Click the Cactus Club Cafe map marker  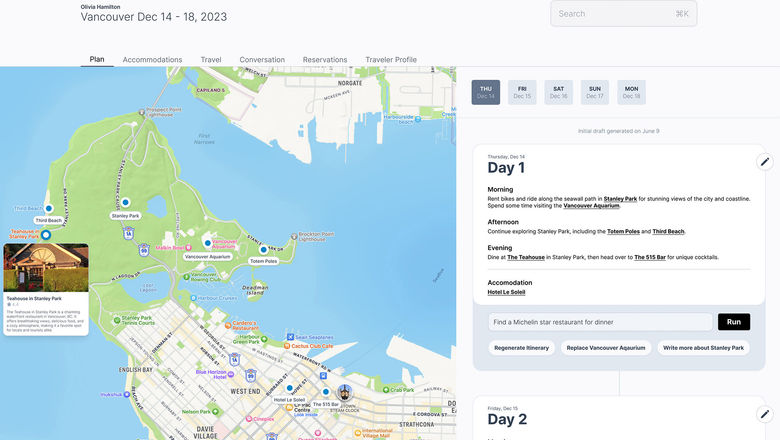287,346
